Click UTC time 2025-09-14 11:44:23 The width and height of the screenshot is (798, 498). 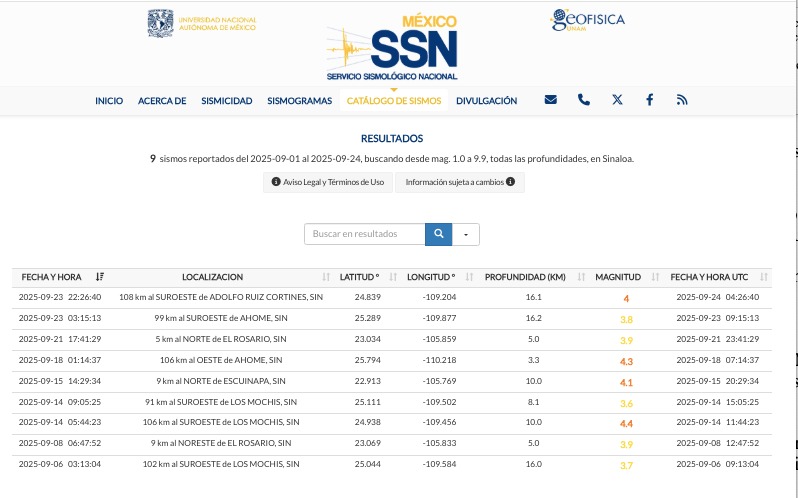pos(718,422)
